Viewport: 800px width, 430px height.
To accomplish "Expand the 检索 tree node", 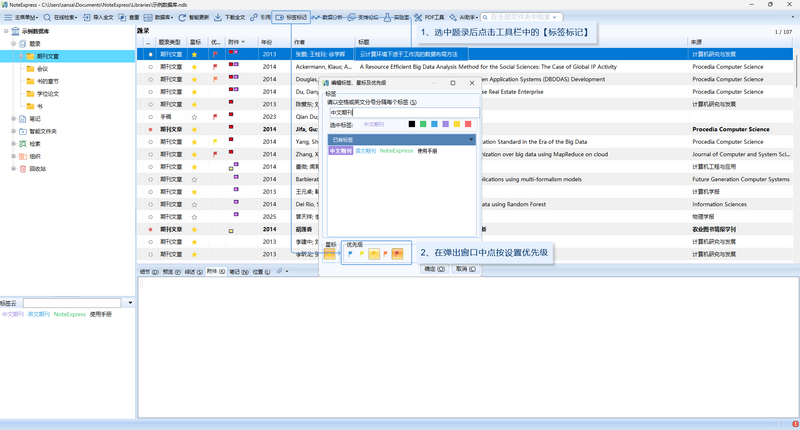I will [x=14, y=144].
